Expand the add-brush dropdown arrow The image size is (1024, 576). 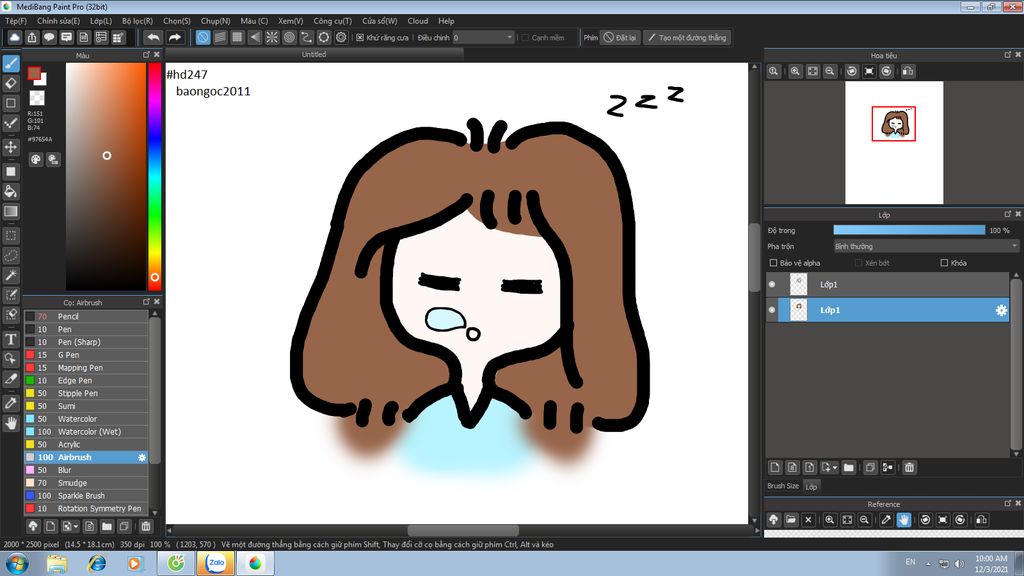pyautogui.click(x=70, y=526)
